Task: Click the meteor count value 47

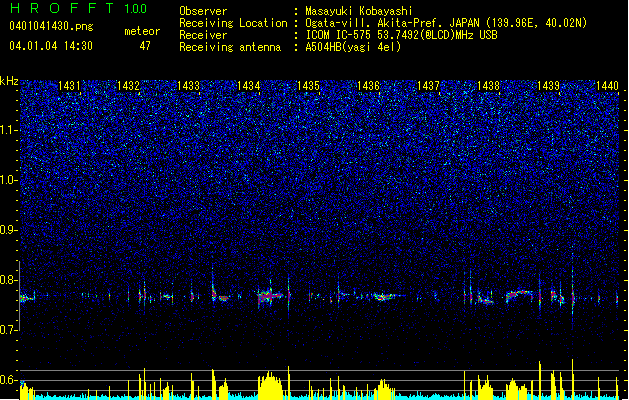Action: pyautogui.click(x=145, y=46)
